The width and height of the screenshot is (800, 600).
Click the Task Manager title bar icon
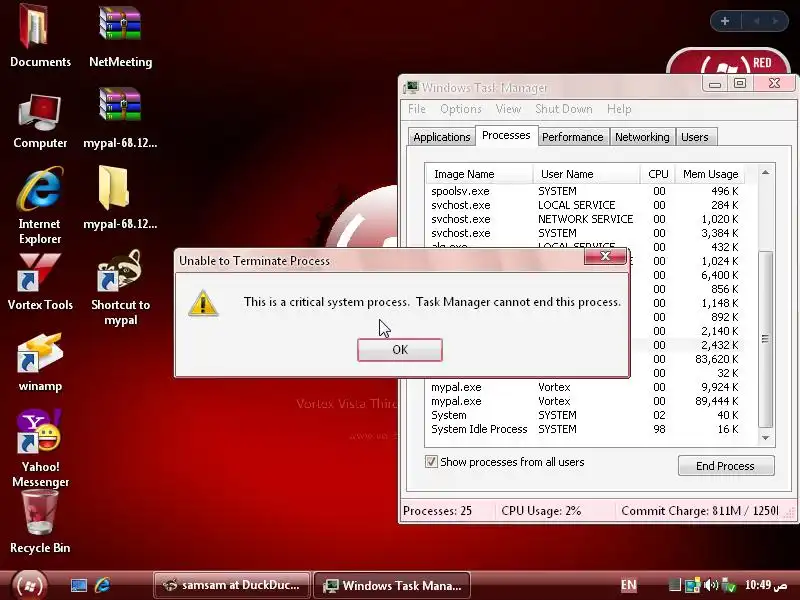[x=410, y=87]
